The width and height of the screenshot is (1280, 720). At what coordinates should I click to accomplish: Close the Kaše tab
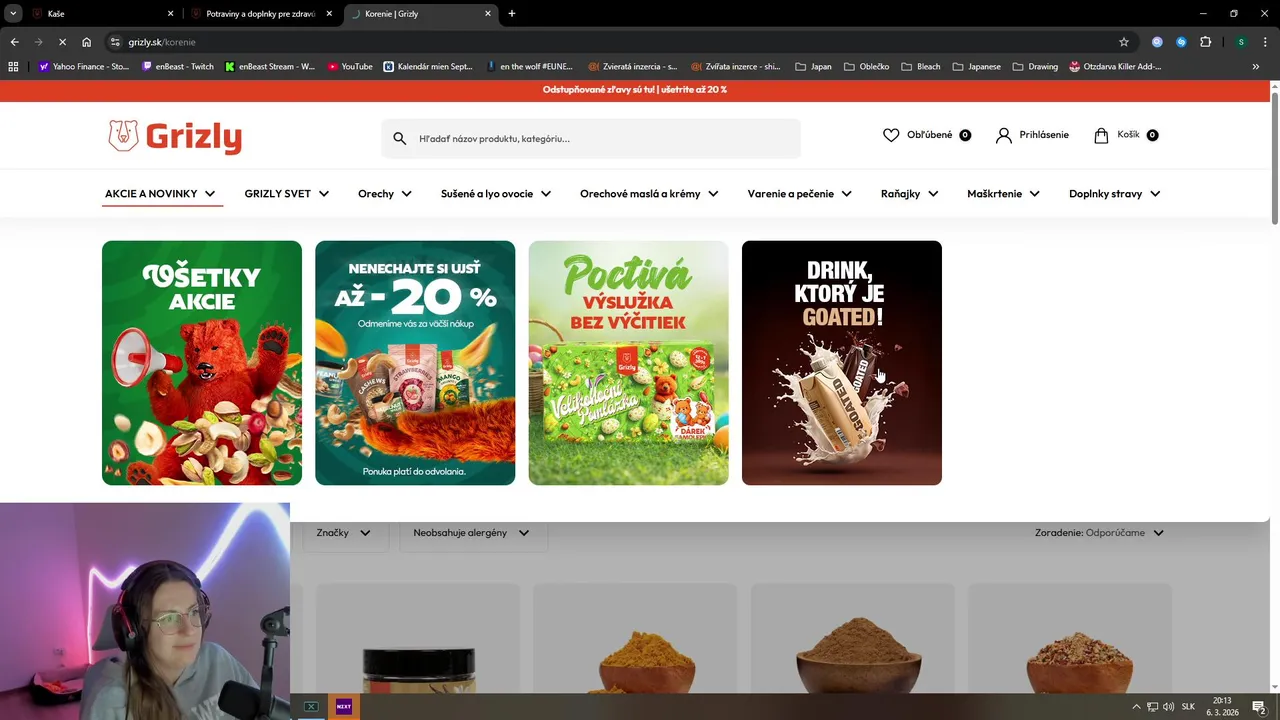click(170, 14)
